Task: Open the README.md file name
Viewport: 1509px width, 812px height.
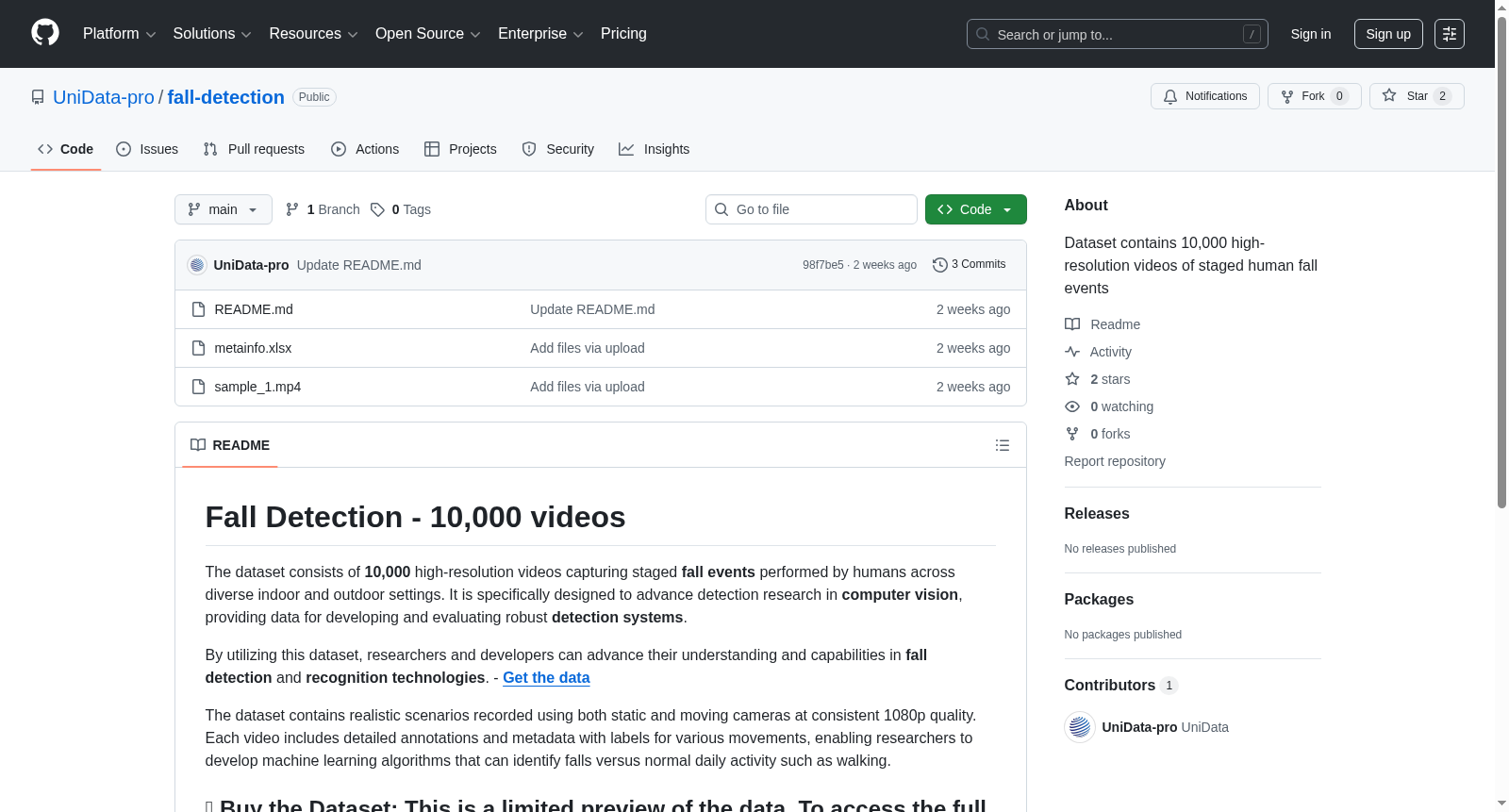Action: tap(254, 309)
